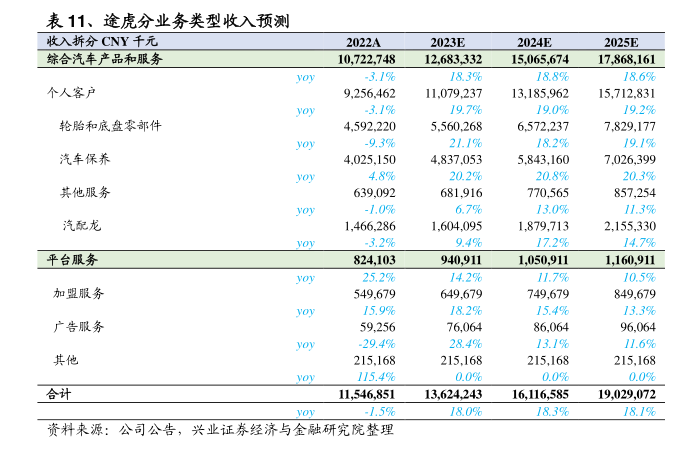675x456 pixels.
Task: Click the value 7,829,177
Action: pos(630,127)
